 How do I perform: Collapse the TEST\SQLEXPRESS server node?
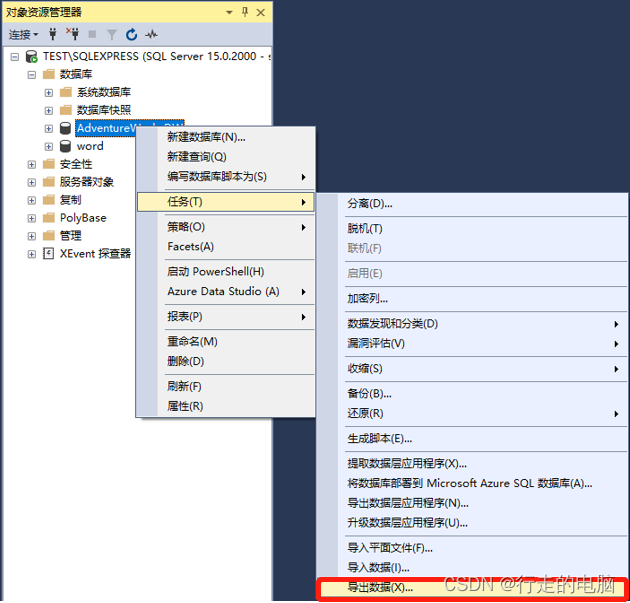click(14, 57)
